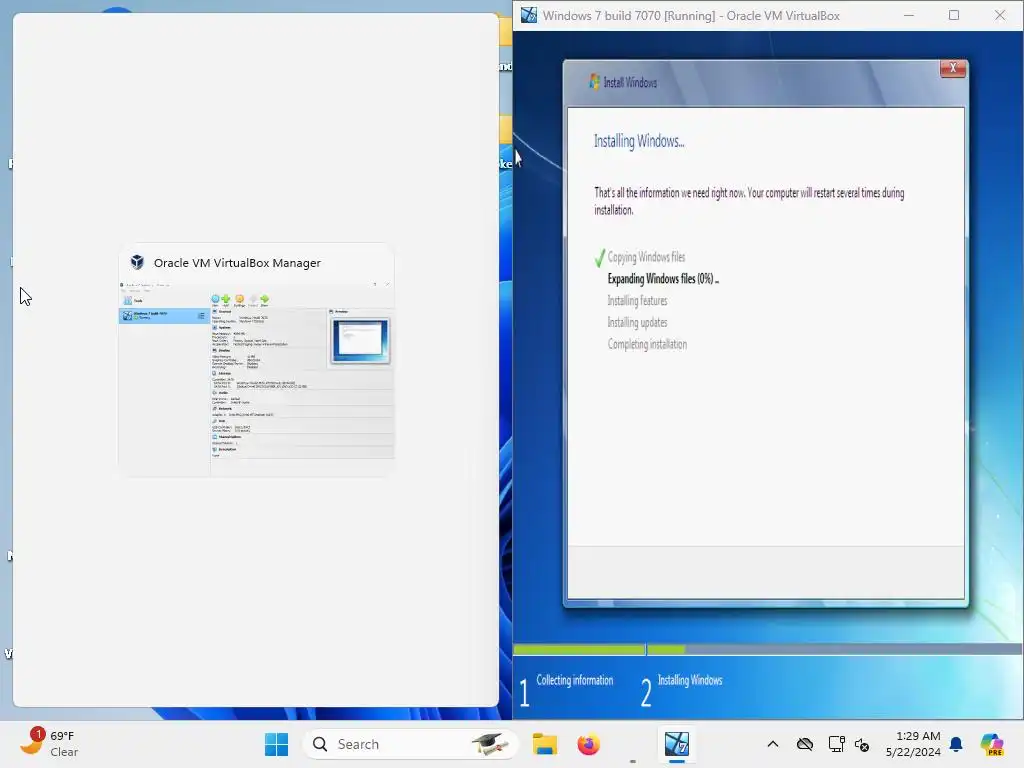Screen dimensions: 1024x768
Task: Click the OneDrive cloud tray icon
Action: (x=805, y=744)
